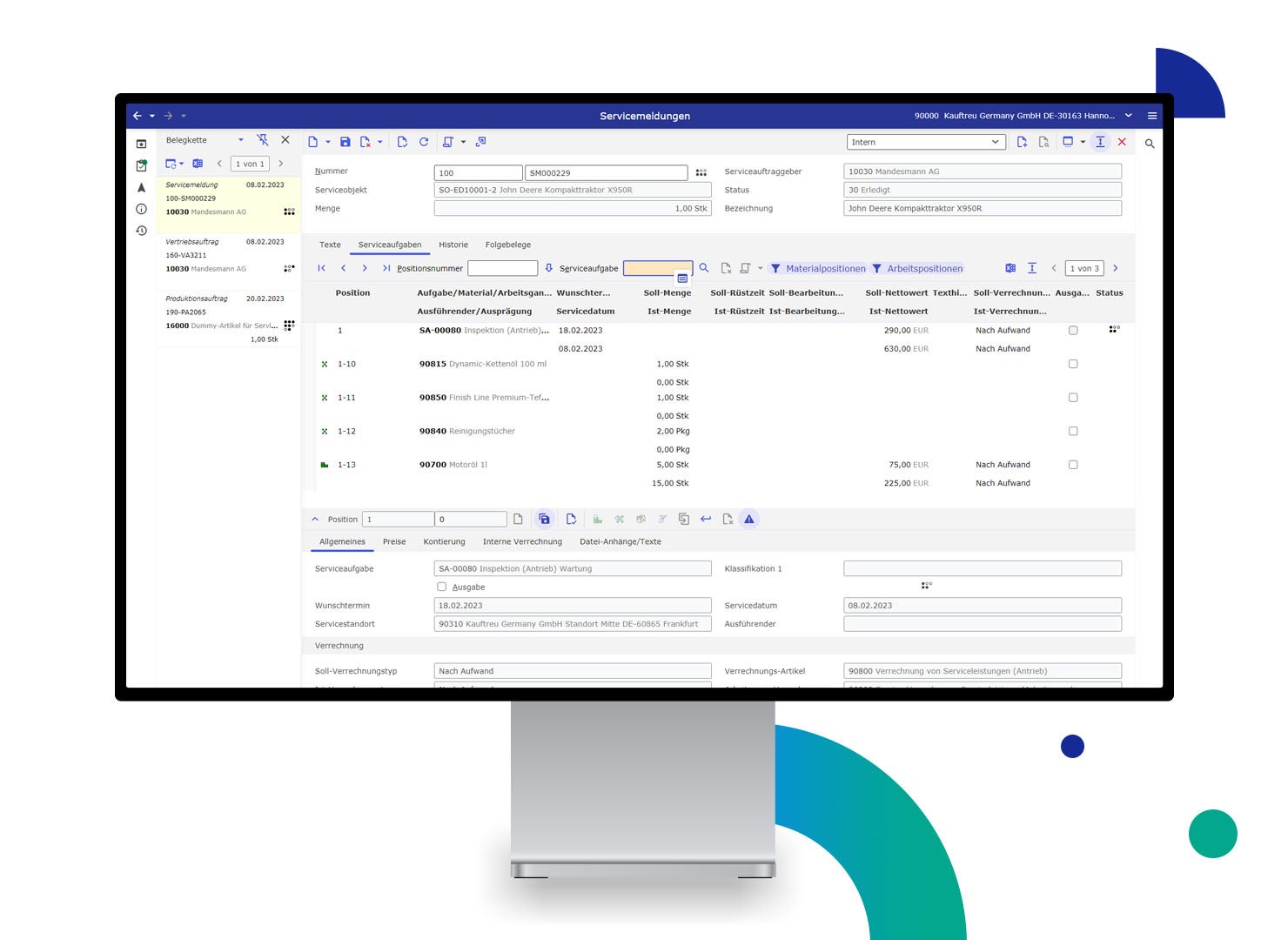
Task: Close the Belegkette panel
Action: pyautogui.click(x=285, y=140)
